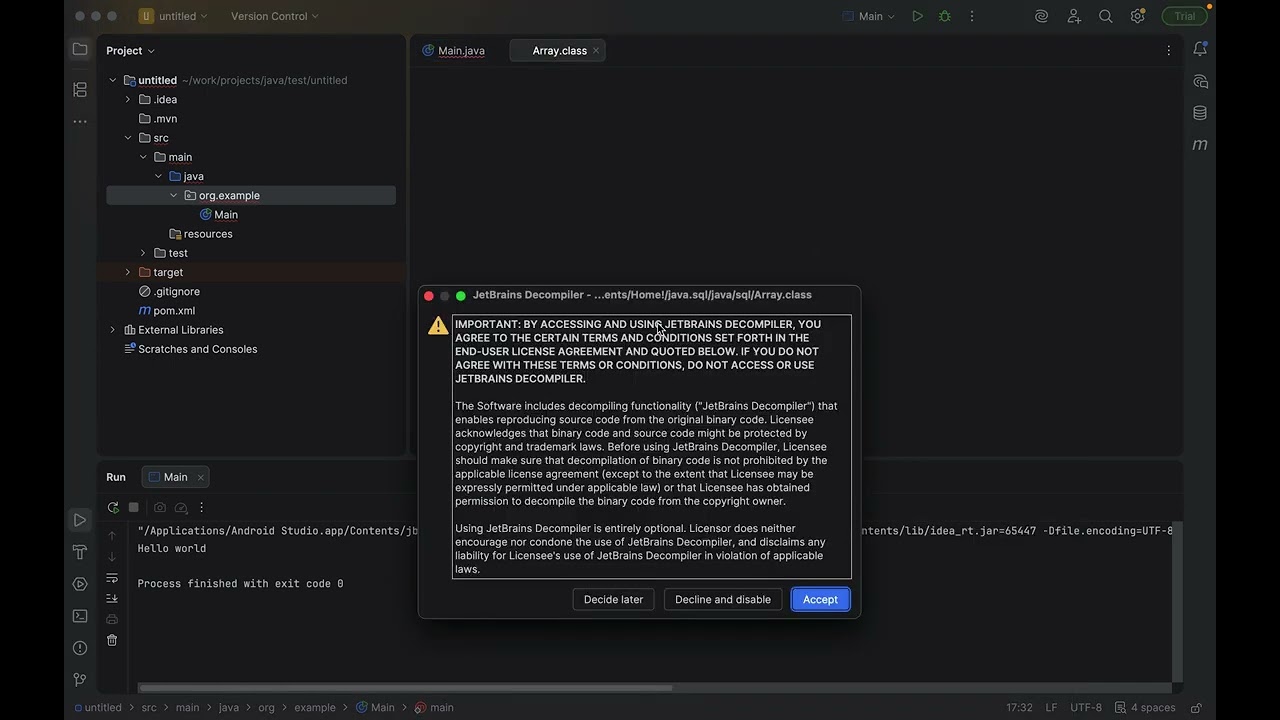Open the Version Control dropdown
The height and width of the screenshot is (720, 1280).
(275, 16)
